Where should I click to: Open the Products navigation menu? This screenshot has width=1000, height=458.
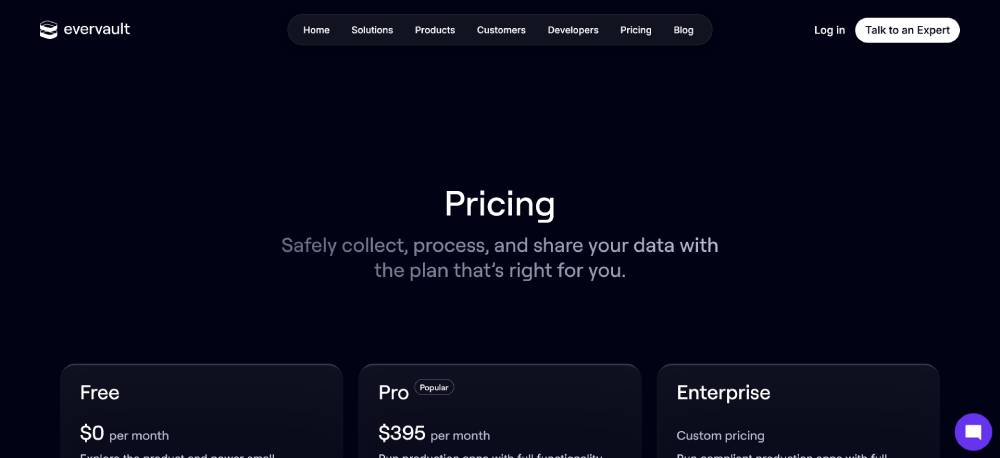click(x=435, y=30)
